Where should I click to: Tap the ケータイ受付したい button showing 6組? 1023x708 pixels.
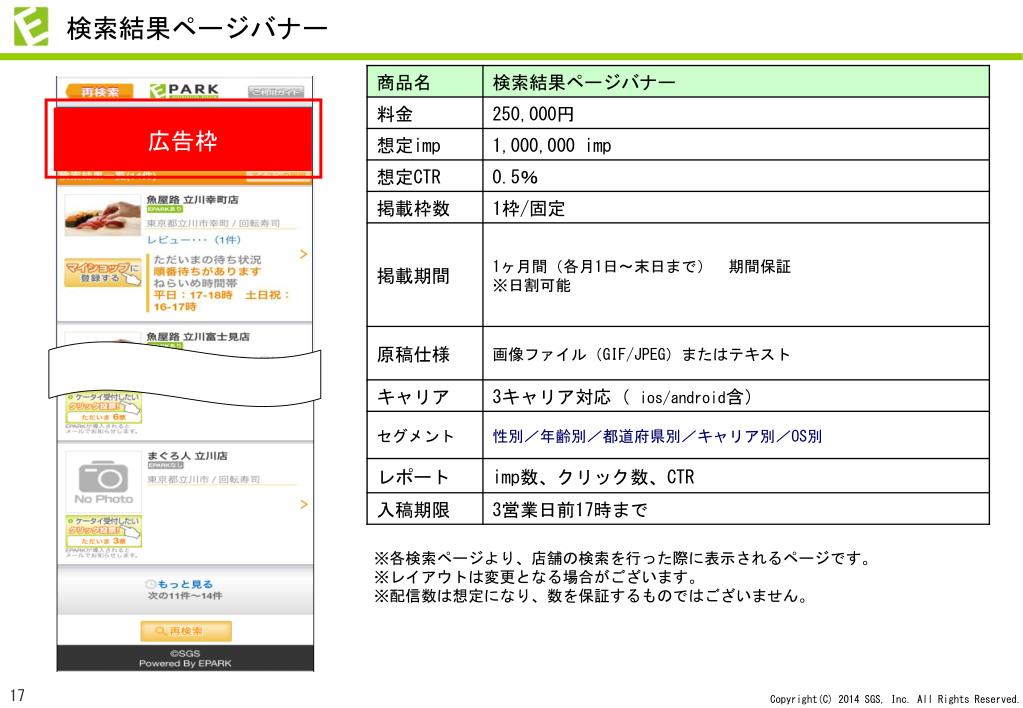click(x=104, y=408)
